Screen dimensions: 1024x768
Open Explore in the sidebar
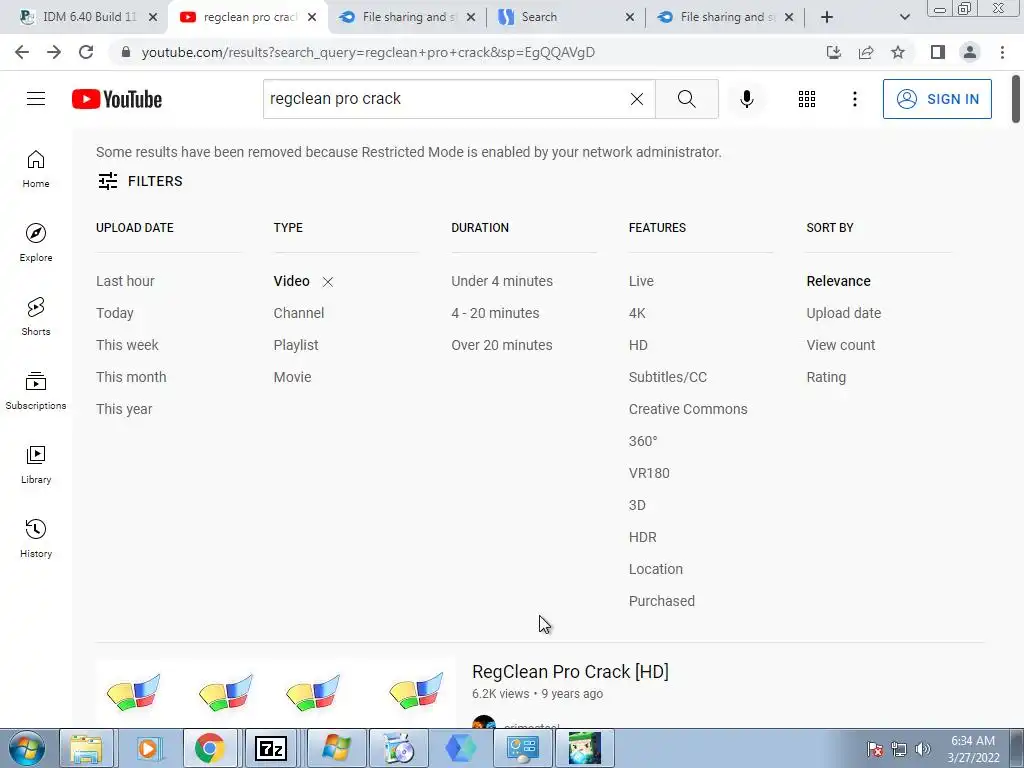[36, 243]
